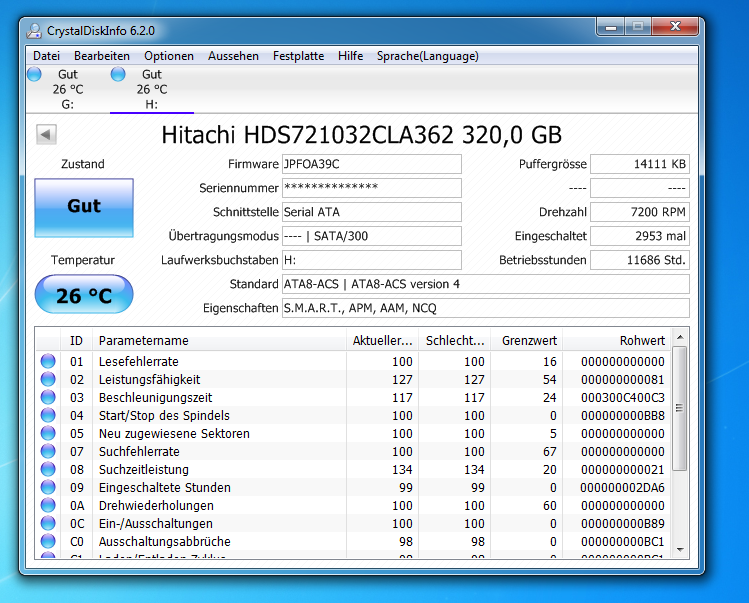Open the Datei menu
Screen dimensions: 749x603
pos(46,56)
